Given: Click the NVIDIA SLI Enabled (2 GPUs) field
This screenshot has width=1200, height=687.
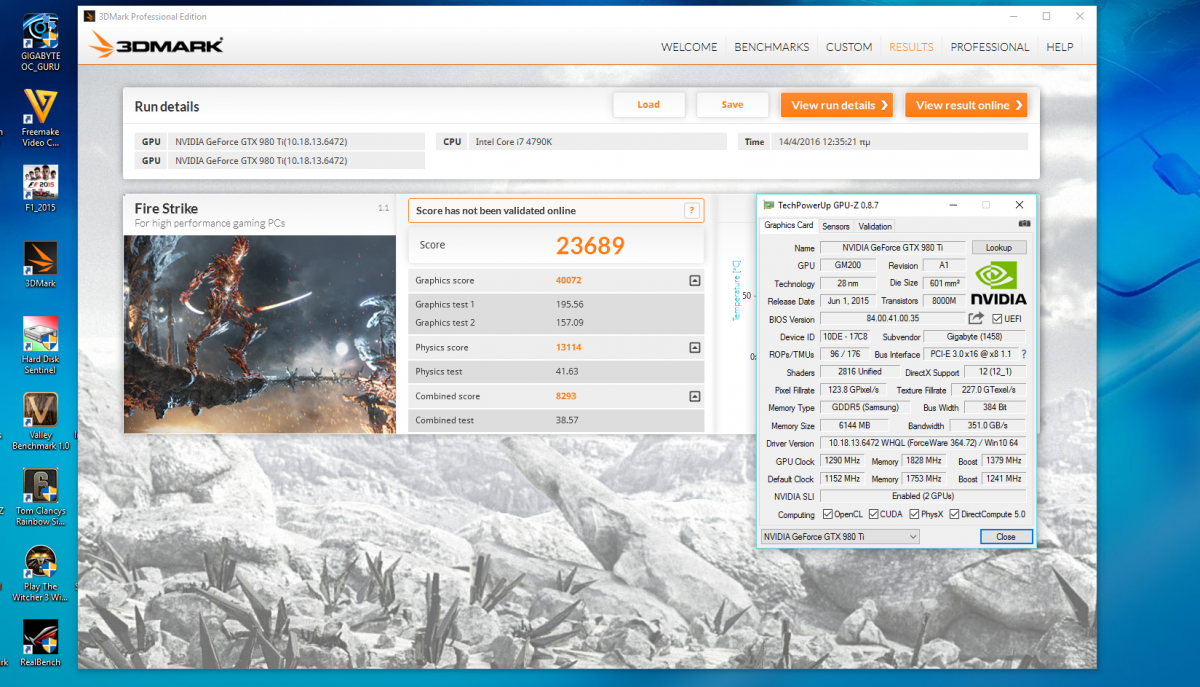Looking at the screenshot, I should point(923,496).
